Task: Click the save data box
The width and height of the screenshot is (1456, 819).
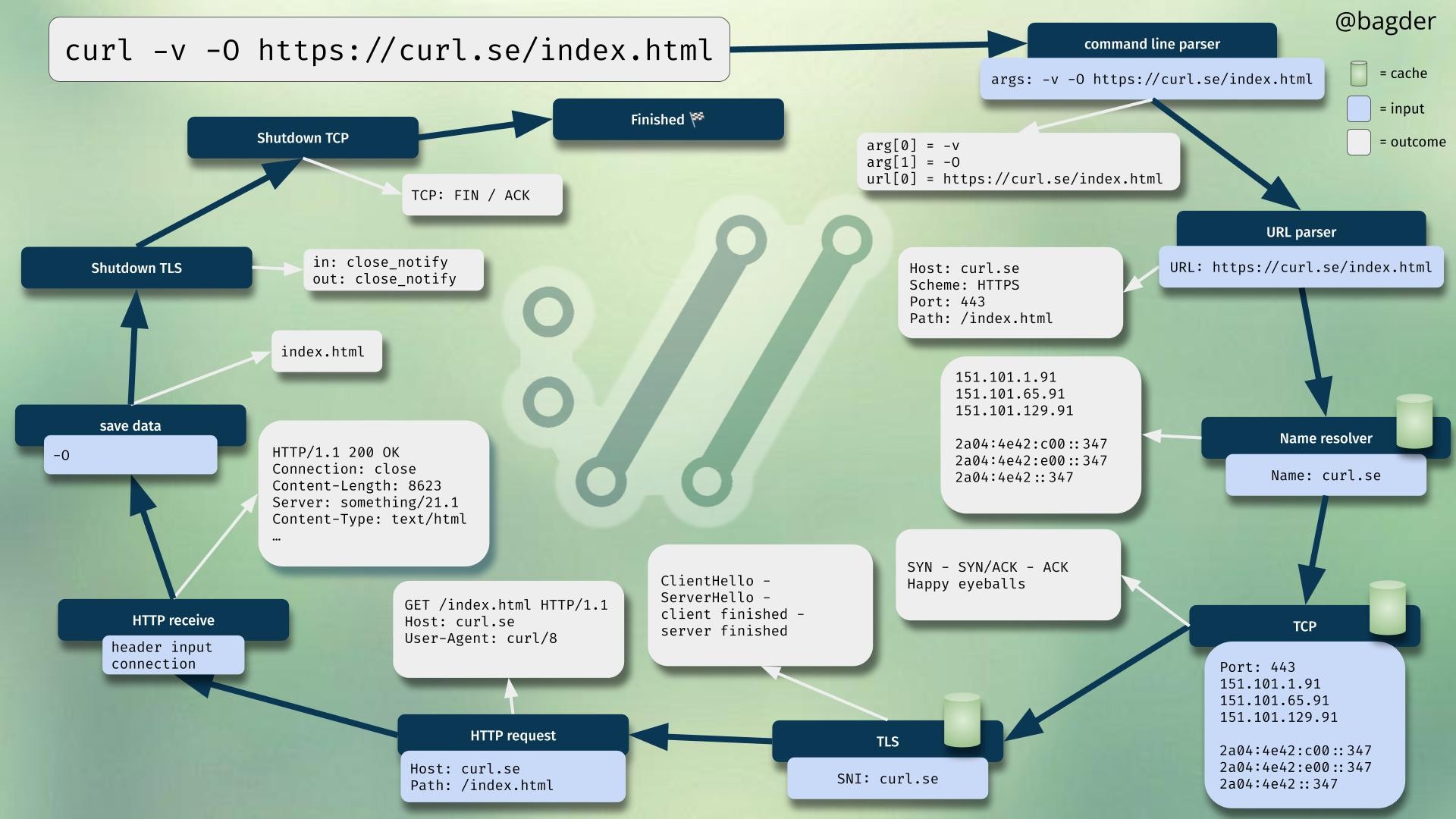Action: [130, 425]
